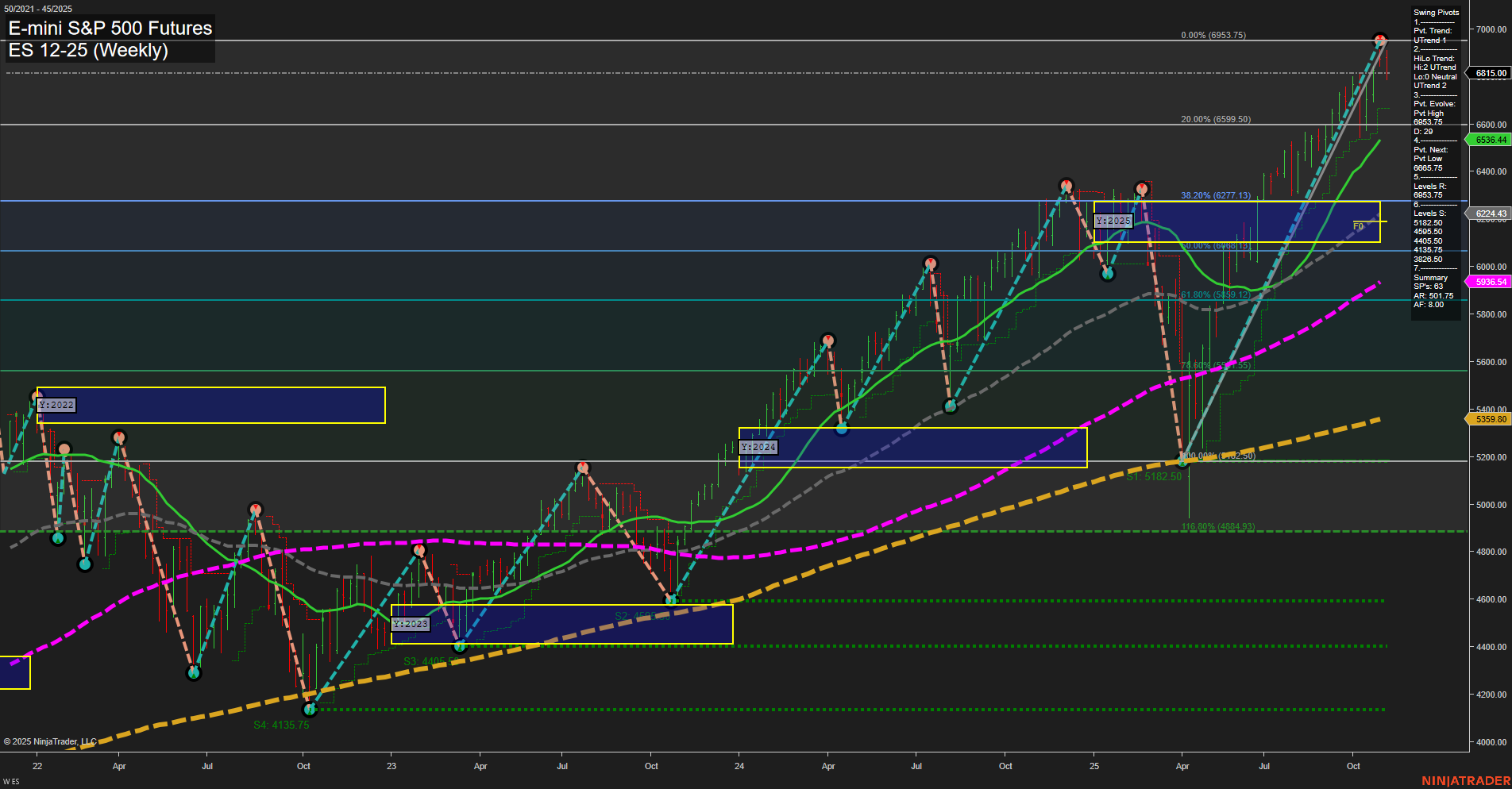Screen dimensions: 1512x789
Task: Toggle the teal pivot marker near the 2024 April low
Action: 843,429
